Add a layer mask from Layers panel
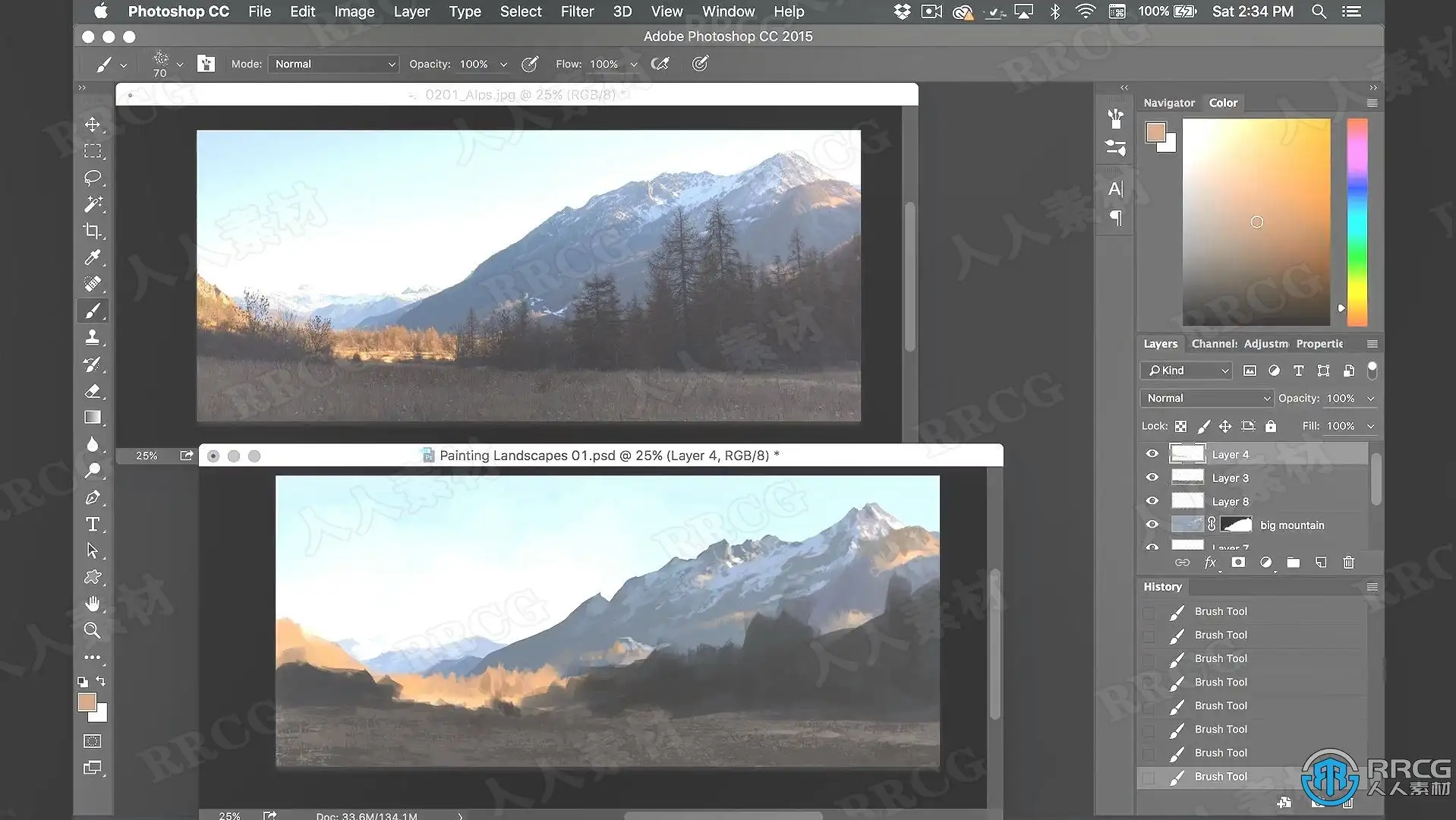 [1238, 563]
